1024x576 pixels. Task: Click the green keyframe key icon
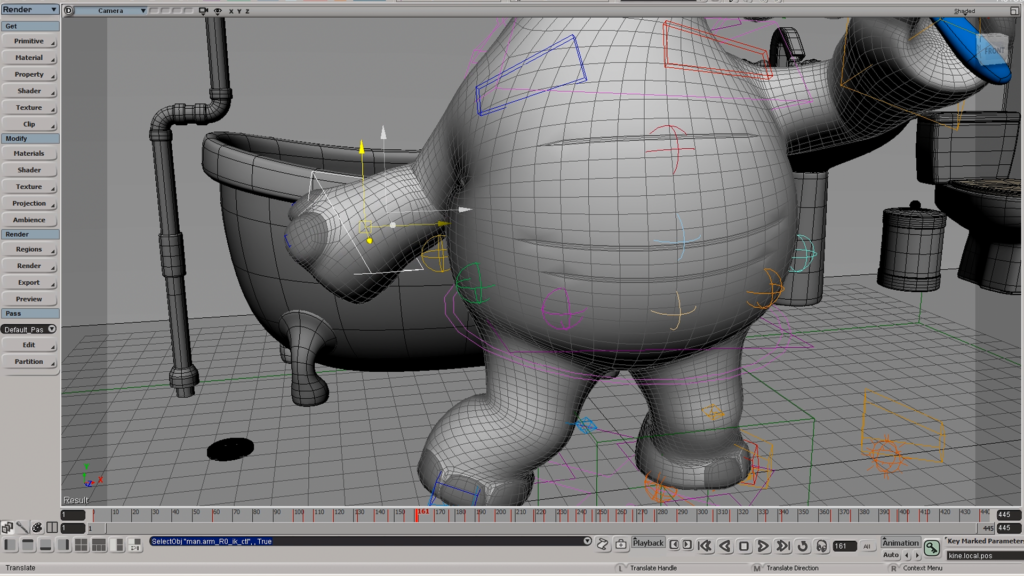931,547
